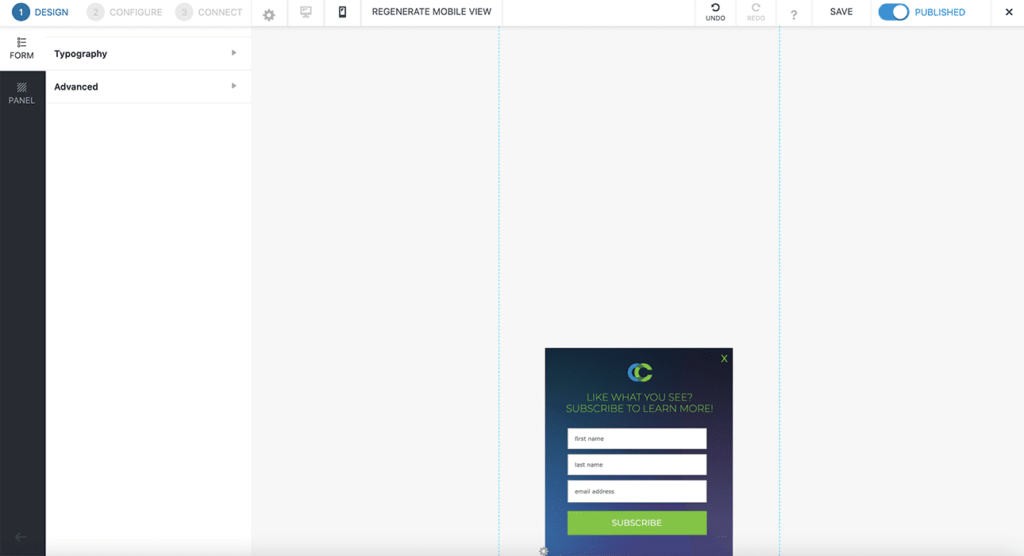The image size is (1024, 556).
Task: Save the popup design
Action: click(841, 12)
